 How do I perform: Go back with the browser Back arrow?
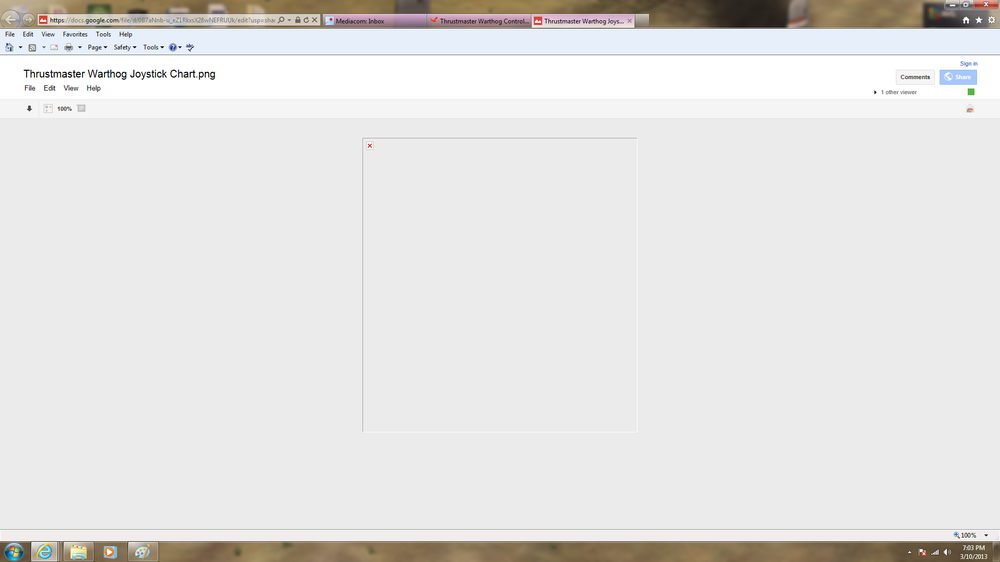click(x=11, y=20)
